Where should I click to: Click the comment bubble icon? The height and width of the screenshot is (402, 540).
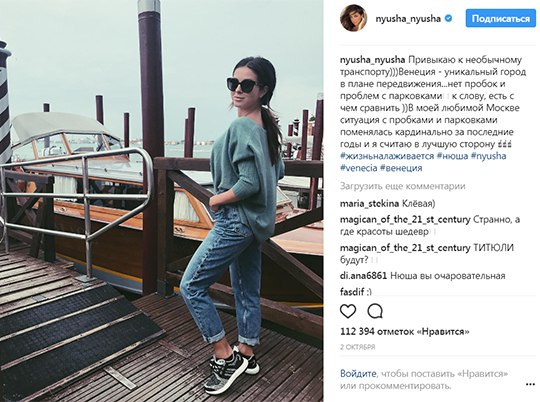[375, 311]
